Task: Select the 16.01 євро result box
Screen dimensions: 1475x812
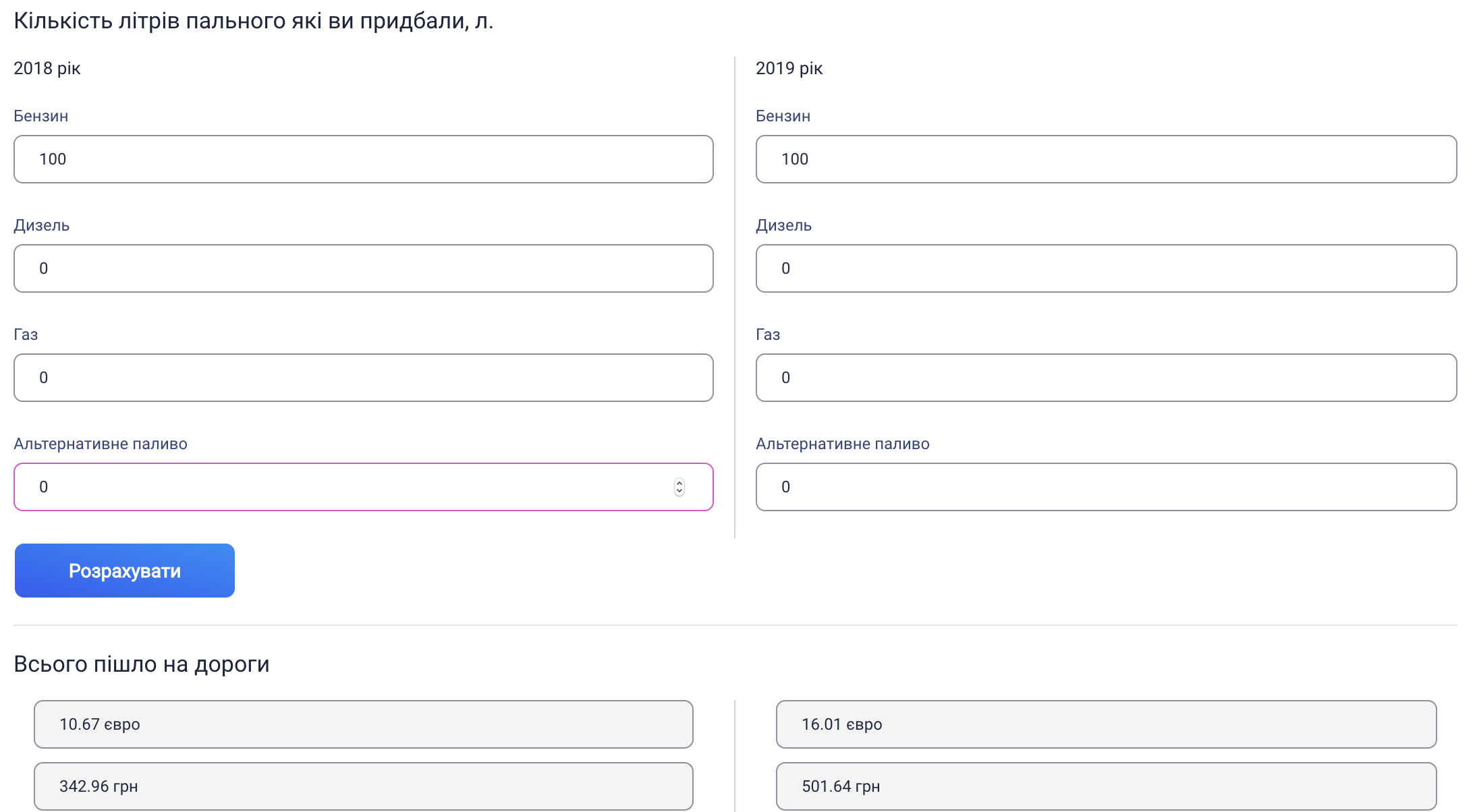Action: pyautogui.click(x=1105, y=724)
